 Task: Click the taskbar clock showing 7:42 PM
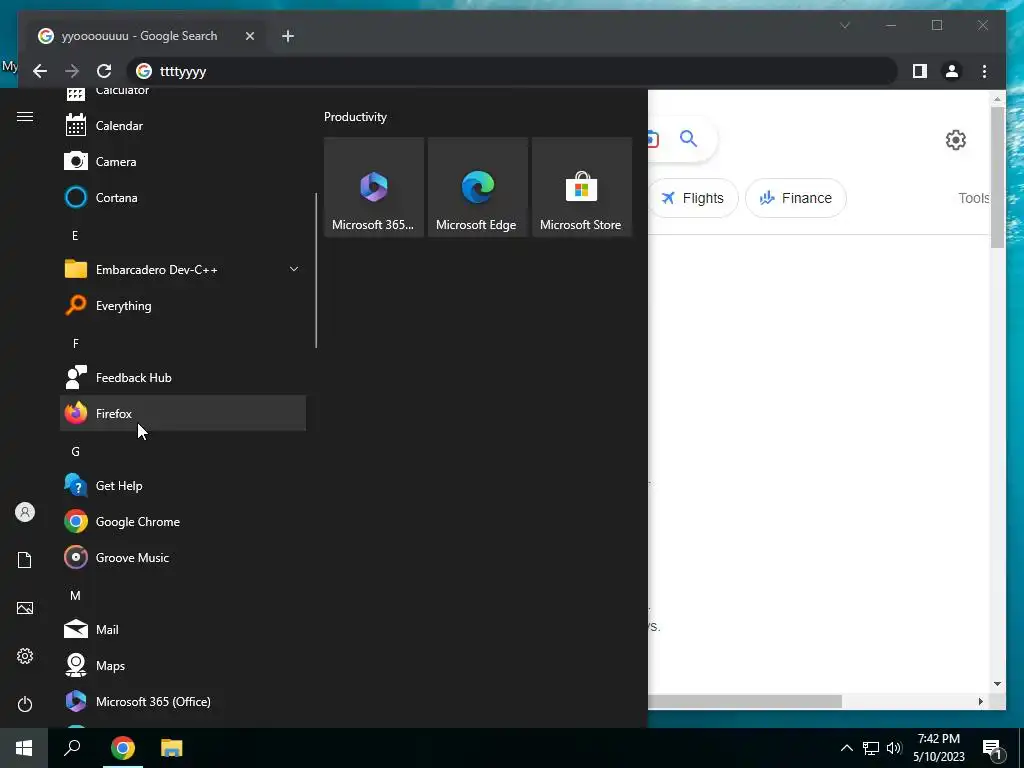(939, 748)
